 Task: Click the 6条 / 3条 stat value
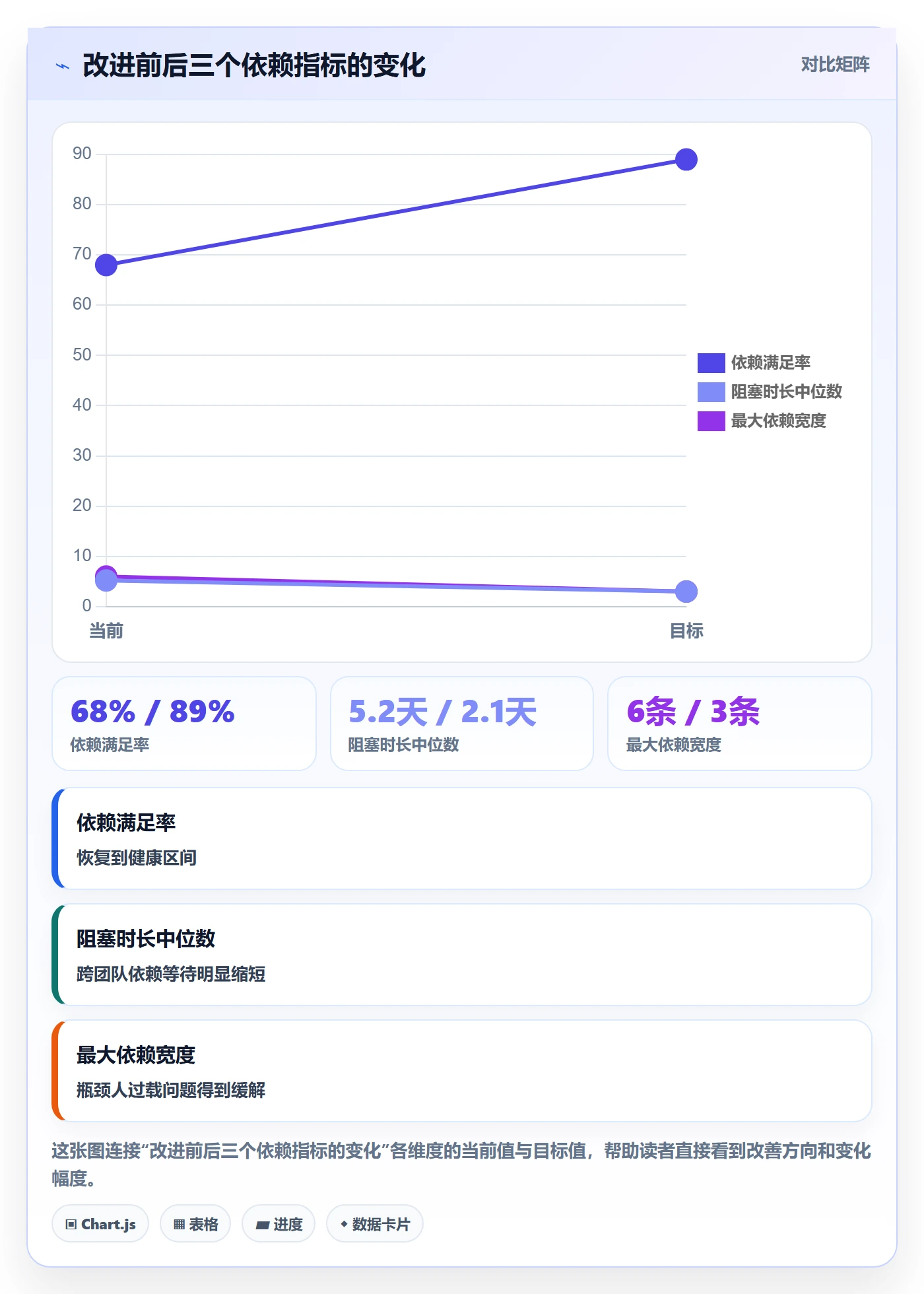pos(693,712)
